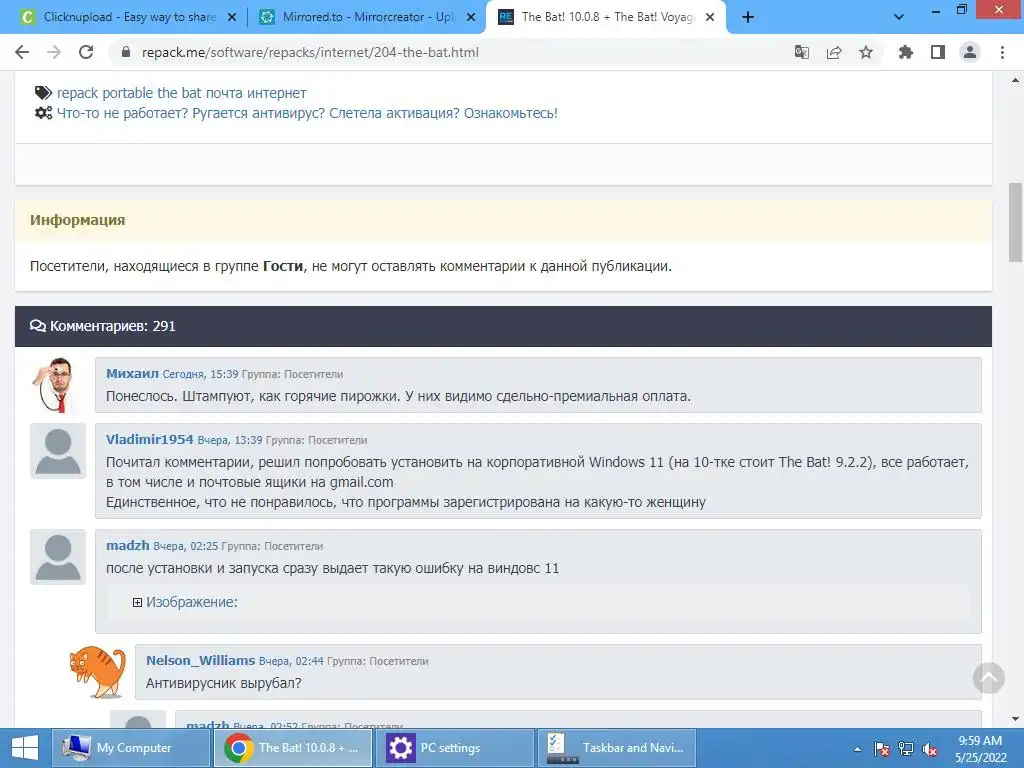Open Taskbar and Navigation taskbar item
The image size is (1024, 768).
tap(617, 748)
